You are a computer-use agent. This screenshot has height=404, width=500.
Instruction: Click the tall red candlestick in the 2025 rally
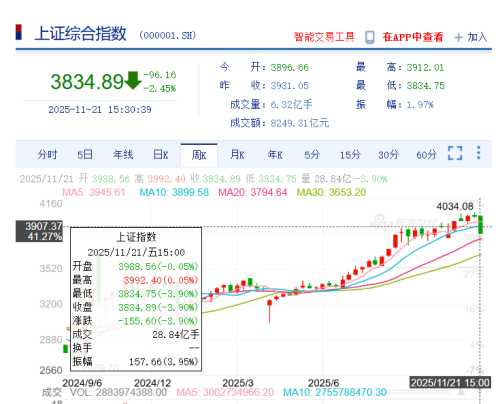(395, 241)
